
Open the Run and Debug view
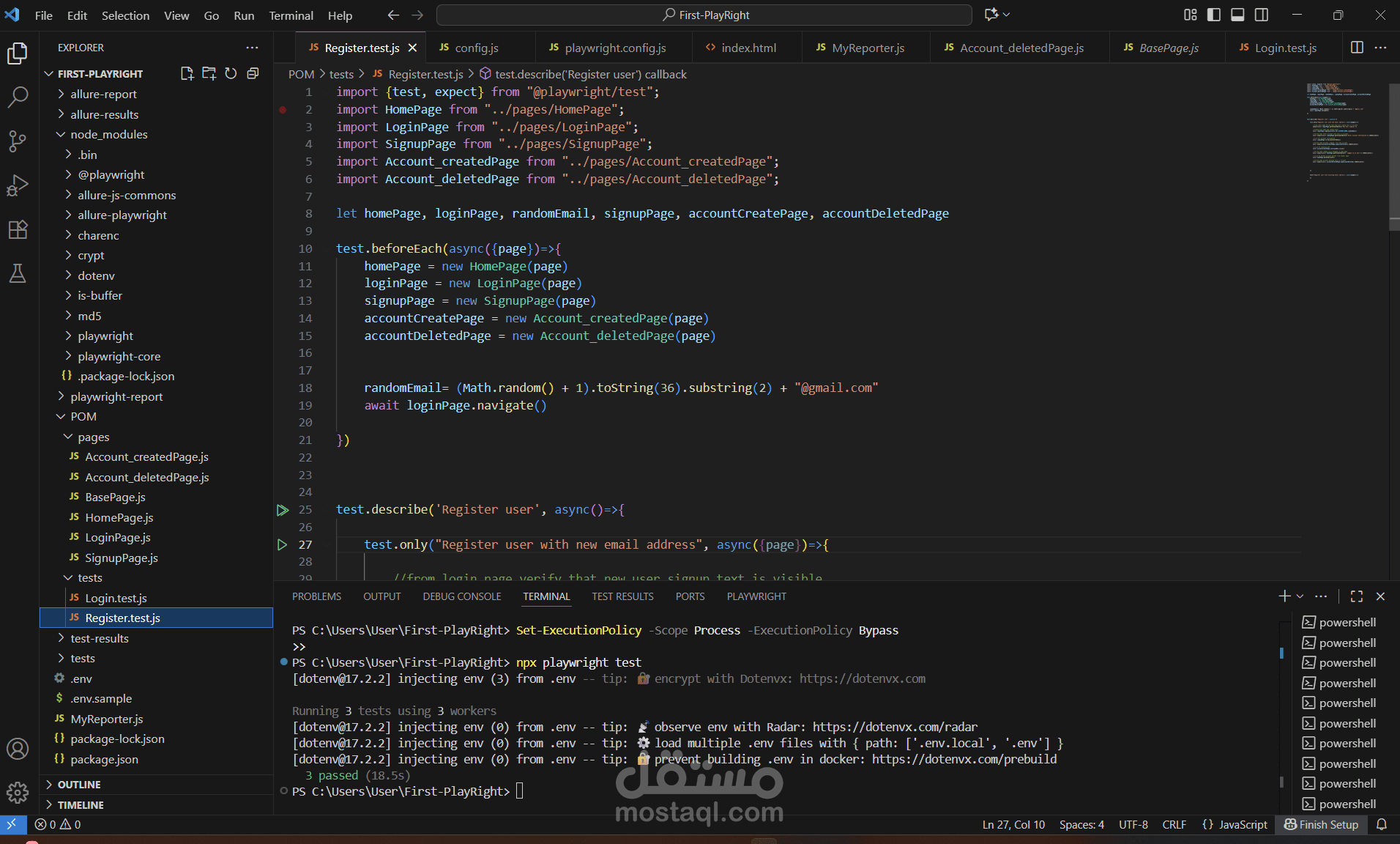(18, 185)
